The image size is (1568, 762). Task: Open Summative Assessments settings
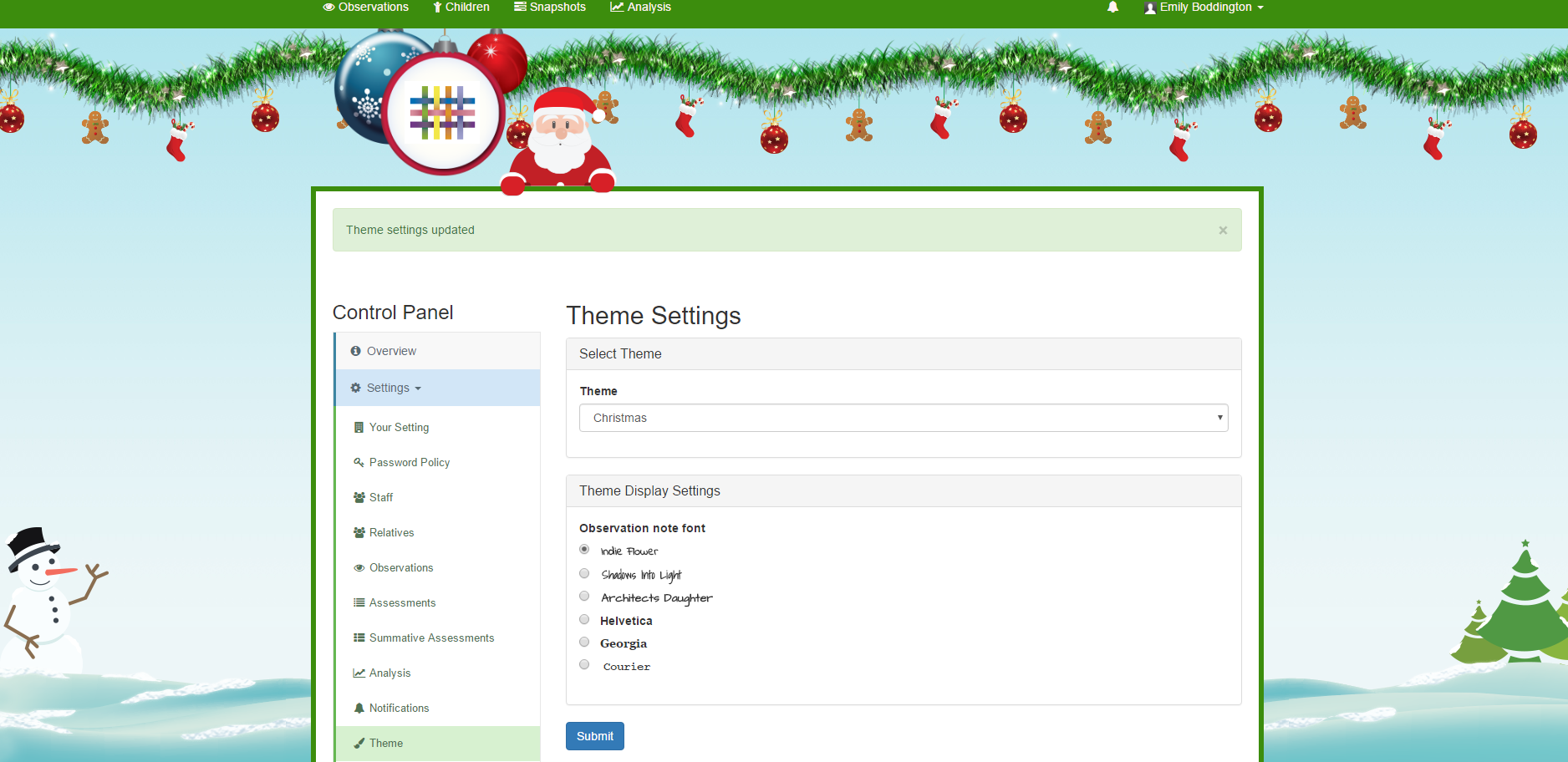431,638
